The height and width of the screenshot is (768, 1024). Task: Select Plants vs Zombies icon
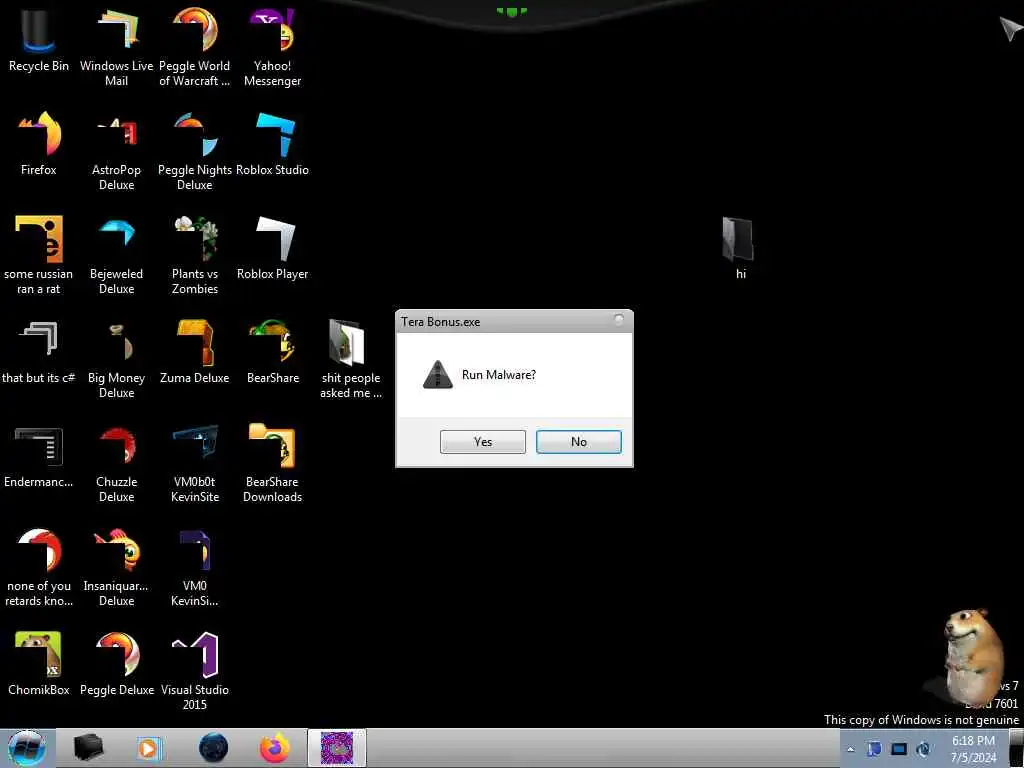pyautogui.click(x=195, y=255)
